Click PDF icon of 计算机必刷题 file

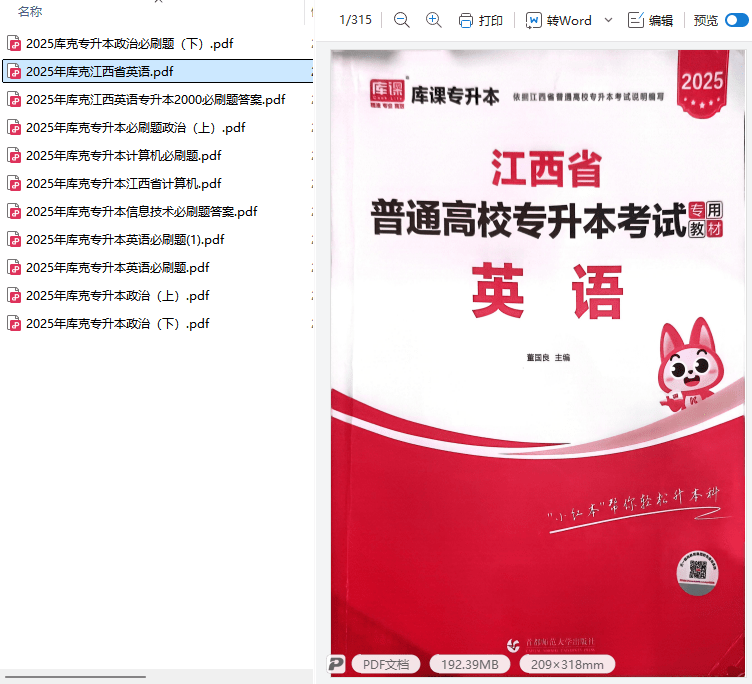(14, 155)
